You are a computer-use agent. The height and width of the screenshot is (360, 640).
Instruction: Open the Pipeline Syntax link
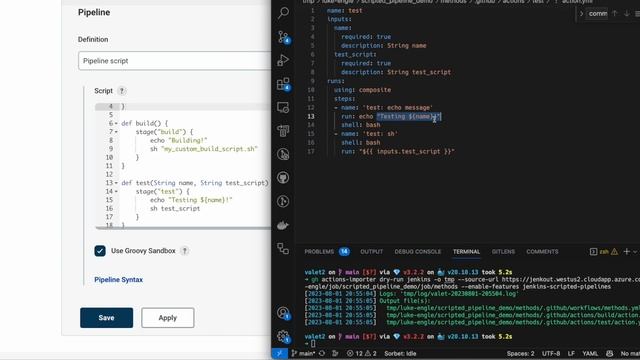(x=118, y=280)
